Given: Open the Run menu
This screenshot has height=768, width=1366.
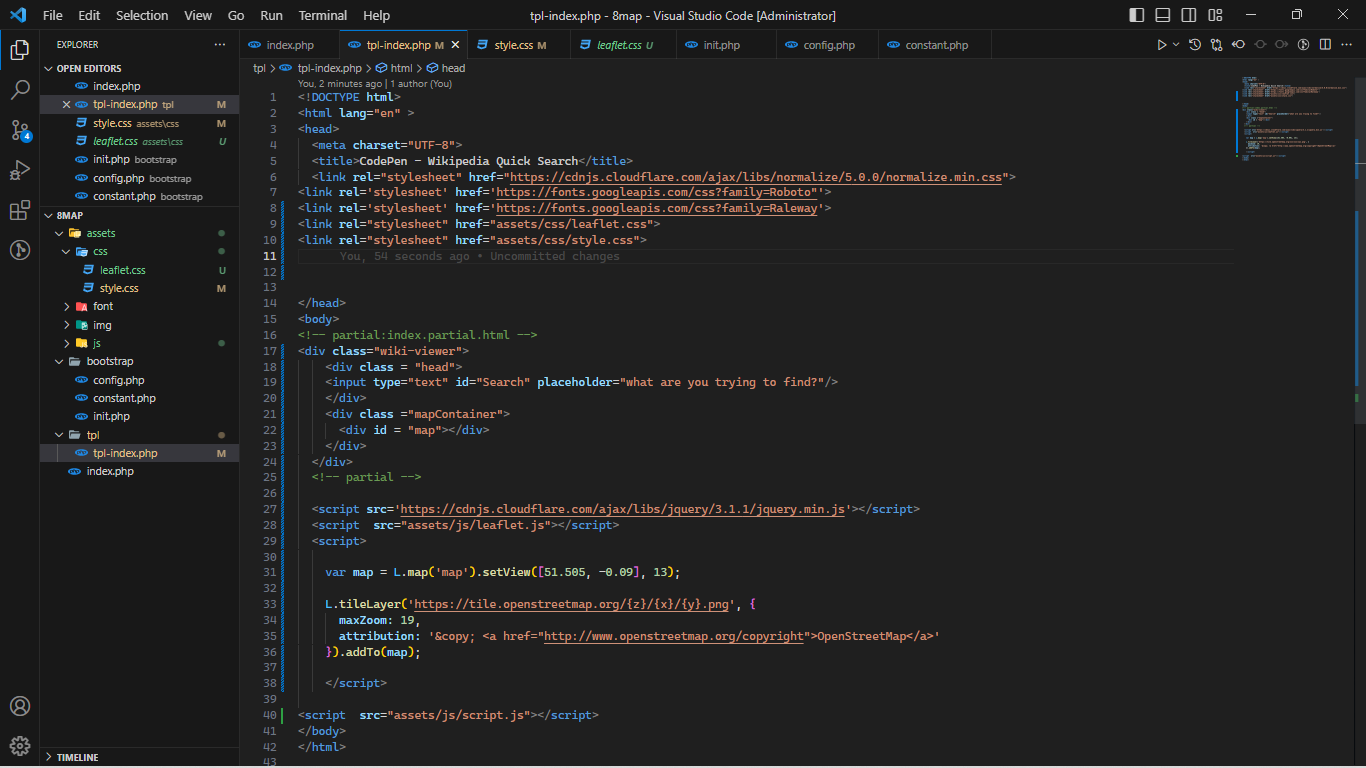Looking at the screenshot, I should (271, 15).
